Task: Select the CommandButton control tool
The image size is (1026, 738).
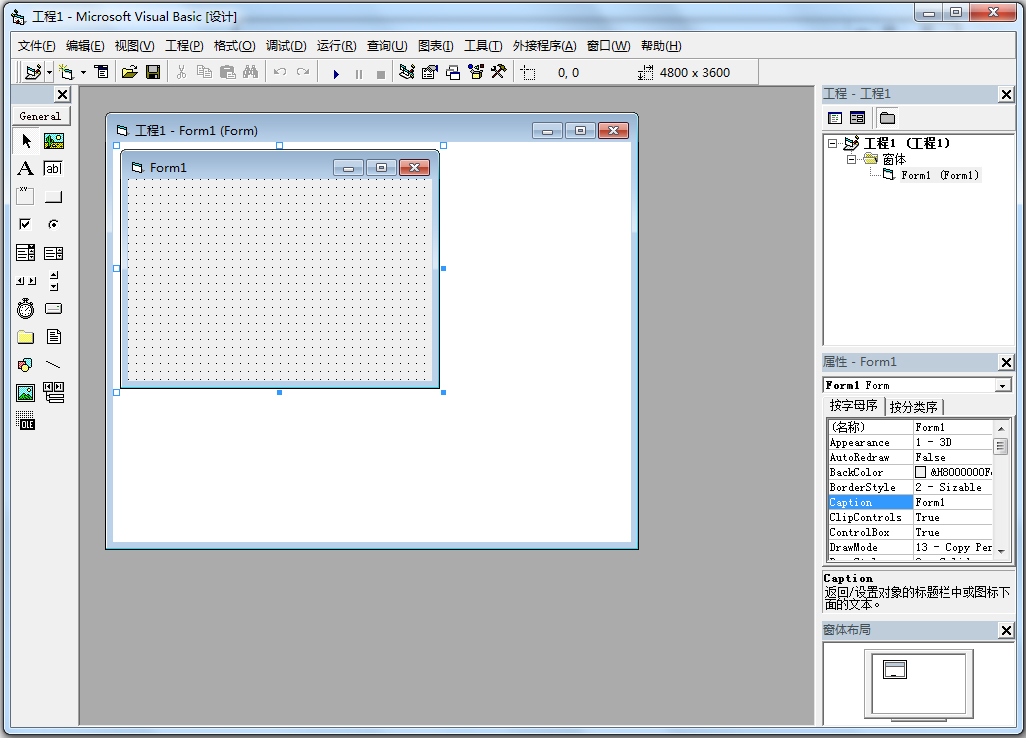Action: (53, 195)
